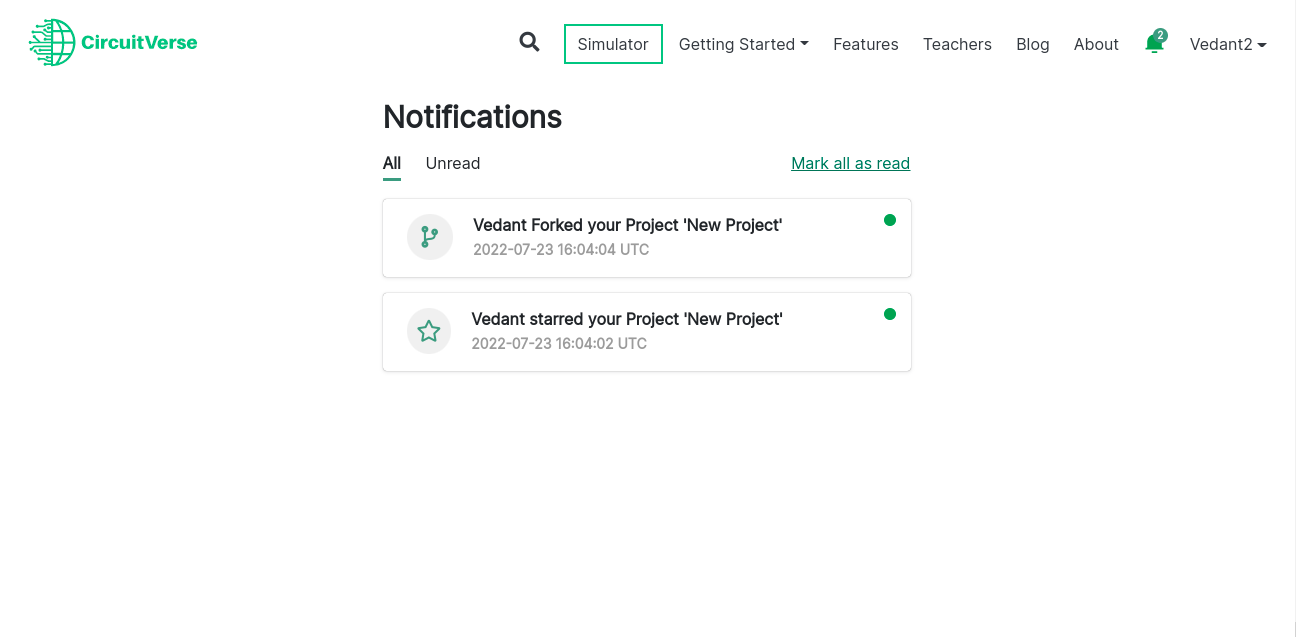Click the fork icon on the forked notification
The height and width of the screenshot is (637, 1296).
tap(430, 237)
